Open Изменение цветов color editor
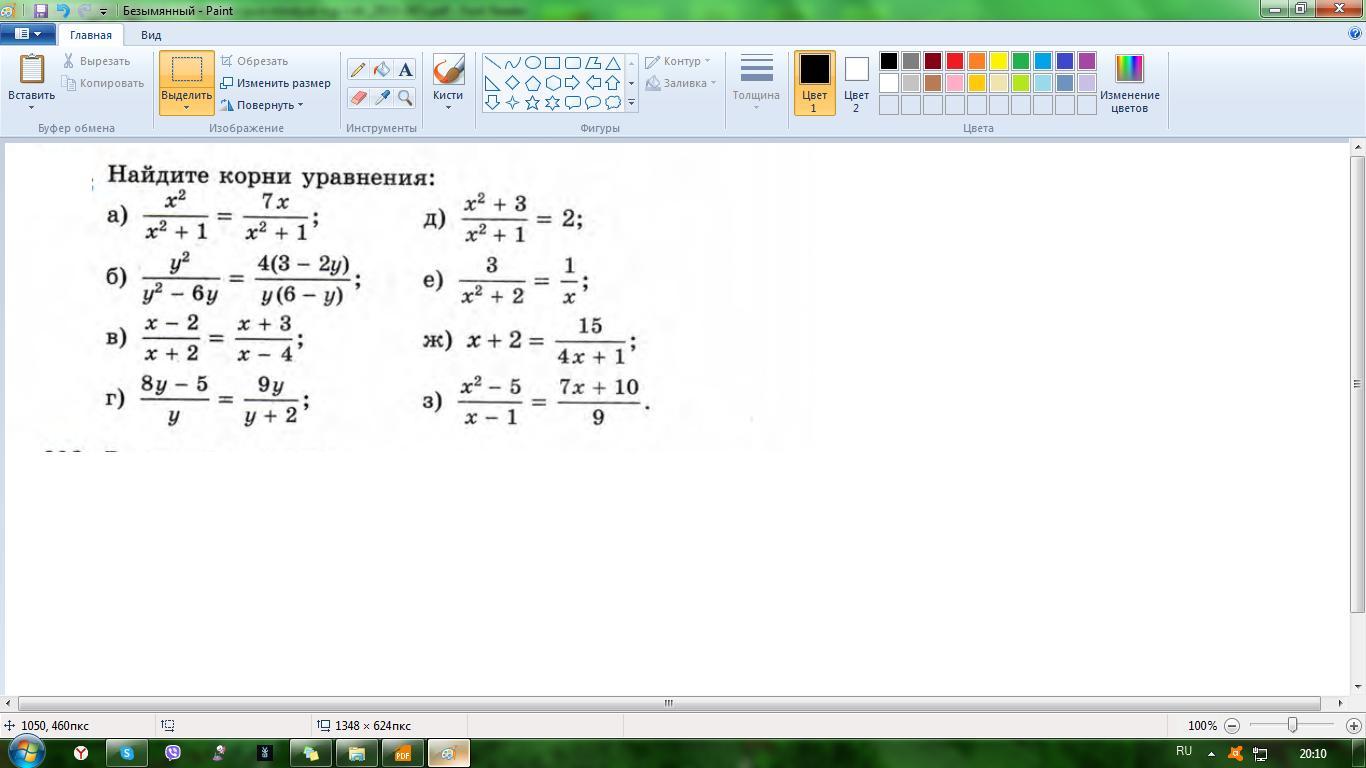Image resolution: width=1366 pixels, height=768 pixels. (x=1129, y=83)
